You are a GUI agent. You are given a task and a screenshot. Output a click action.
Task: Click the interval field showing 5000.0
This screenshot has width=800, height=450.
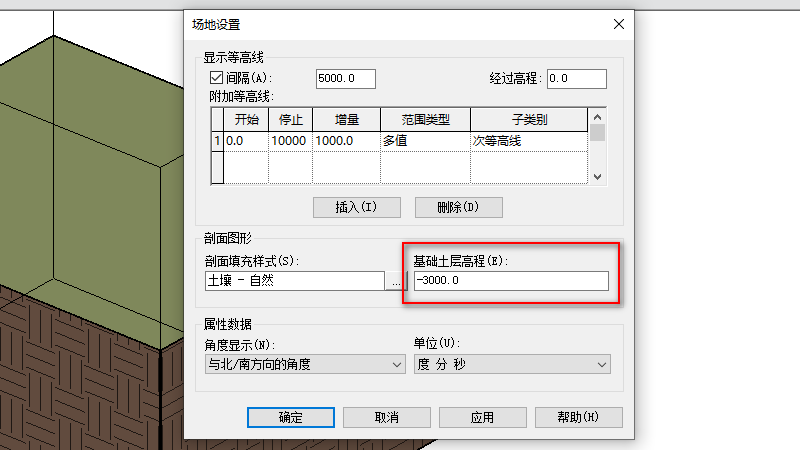pos(345,79)
